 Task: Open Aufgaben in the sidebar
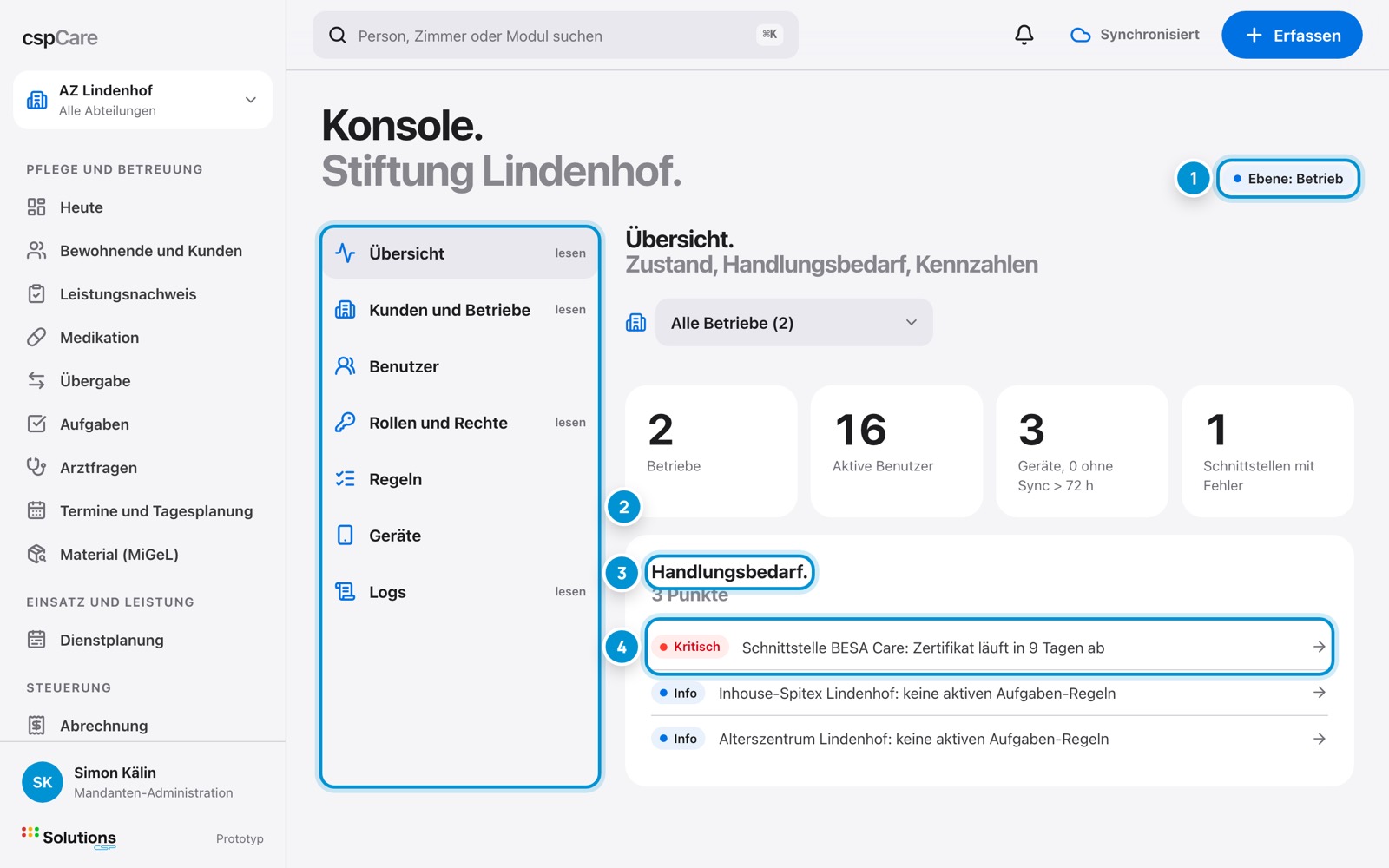pyautogui.click(x=142, y=424)
